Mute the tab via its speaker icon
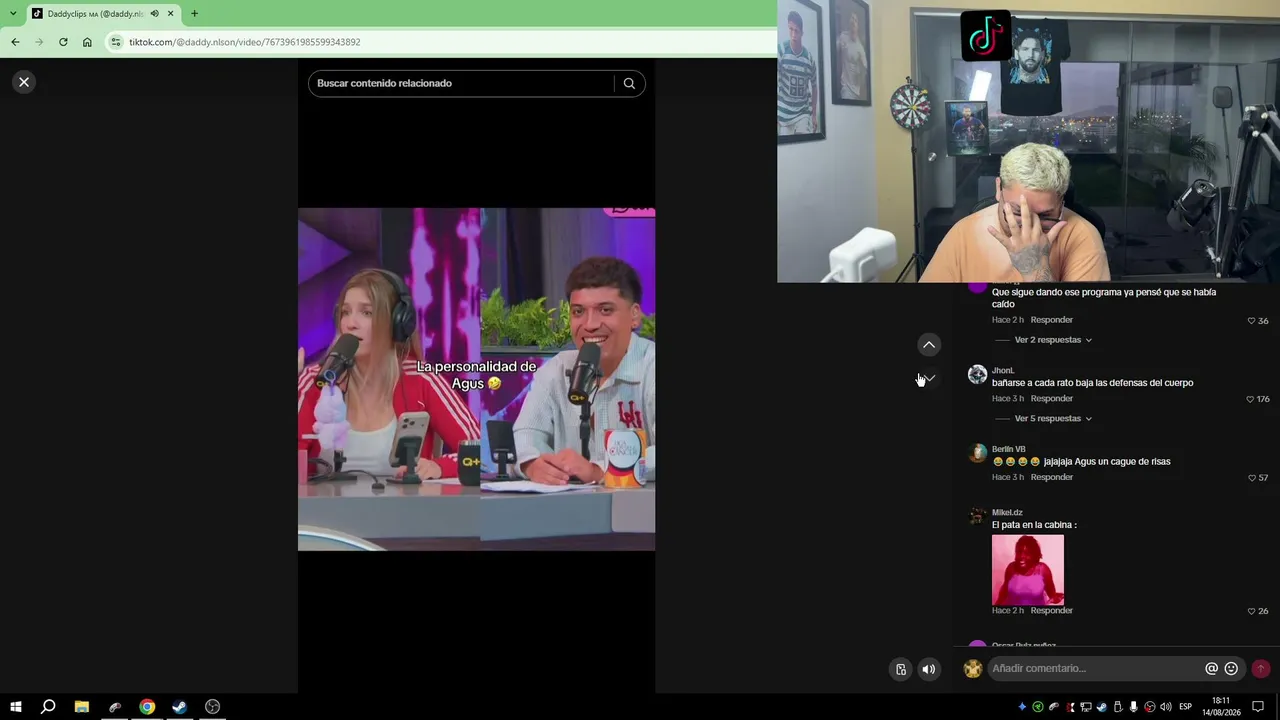 pos(154,14)
